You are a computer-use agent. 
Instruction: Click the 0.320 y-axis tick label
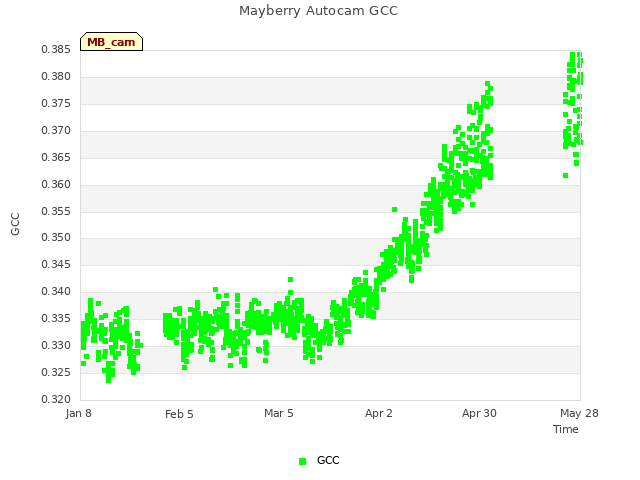56,399
